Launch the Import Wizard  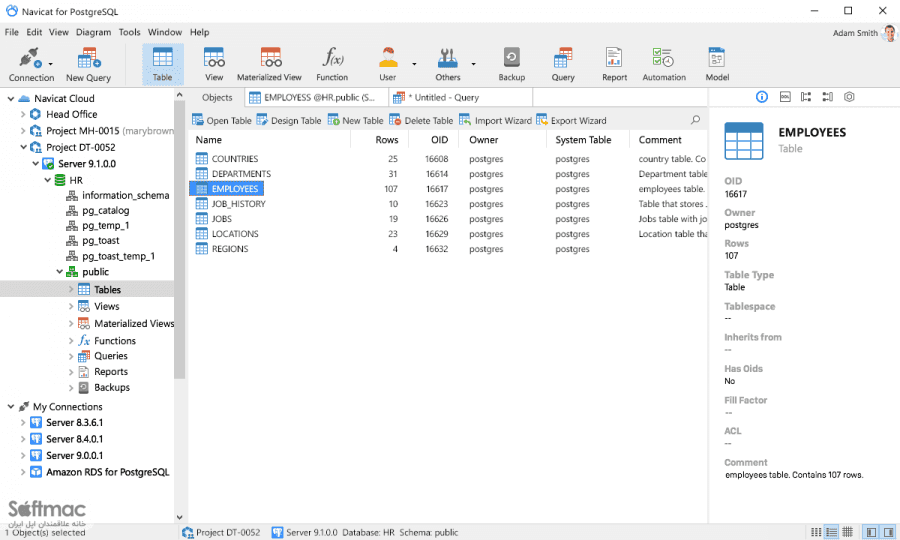pos(495,121)
